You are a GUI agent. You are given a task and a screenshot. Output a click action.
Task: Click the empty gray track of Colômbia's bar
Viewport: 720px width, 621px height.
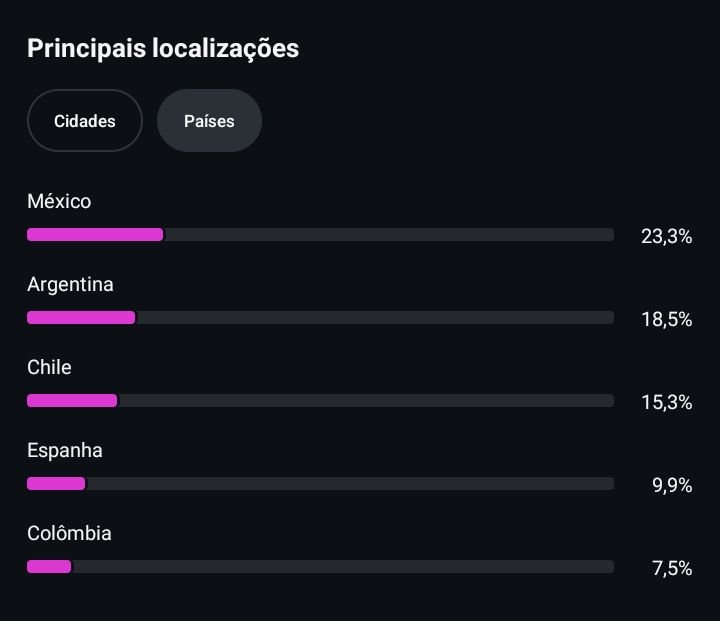[x=342, y=567]
